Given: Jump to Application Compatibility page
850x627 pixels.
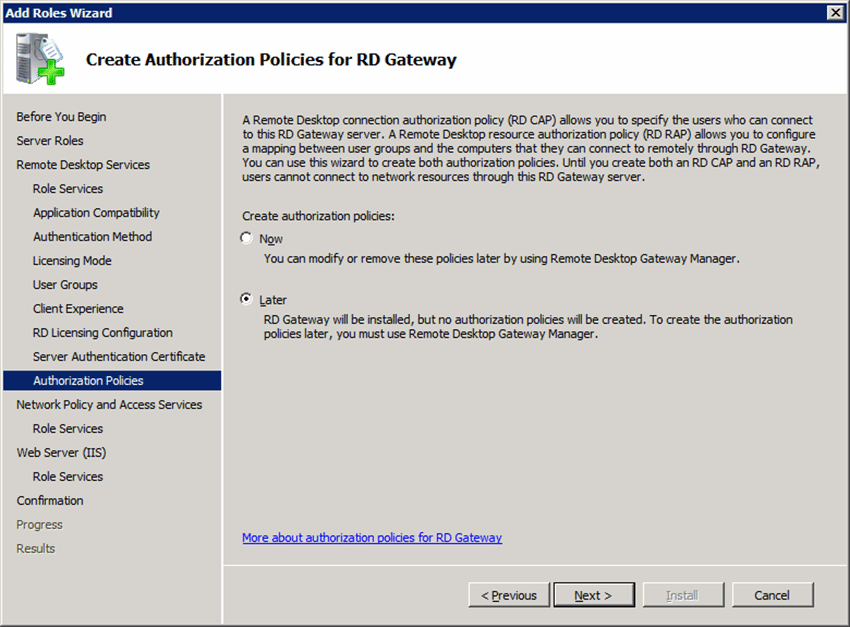Looking at the screenshot, I should [96, 213].
